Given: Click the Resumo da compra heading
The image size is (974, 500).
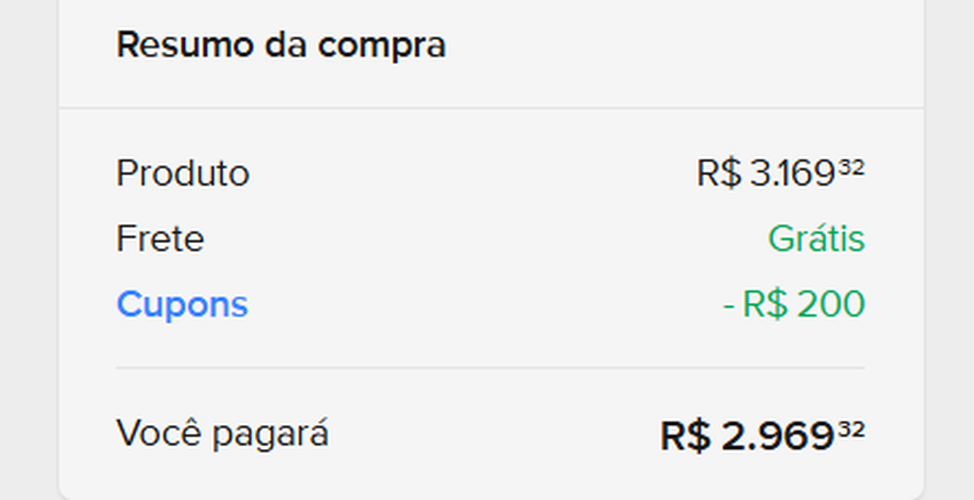Looking at the screenshot, I should pos(281,45).
